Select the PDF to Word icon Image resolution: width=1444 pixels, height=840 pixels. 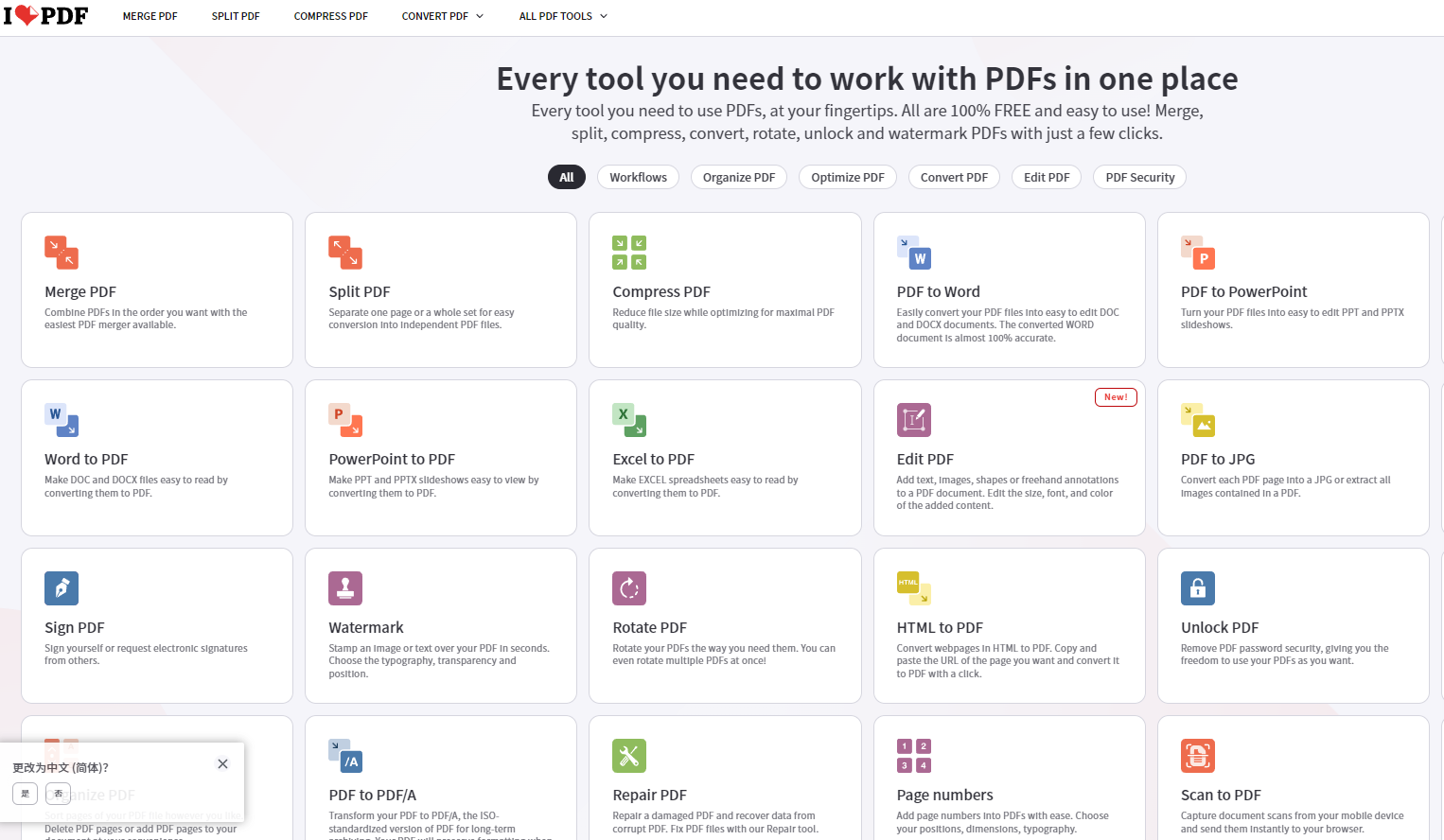914,253
